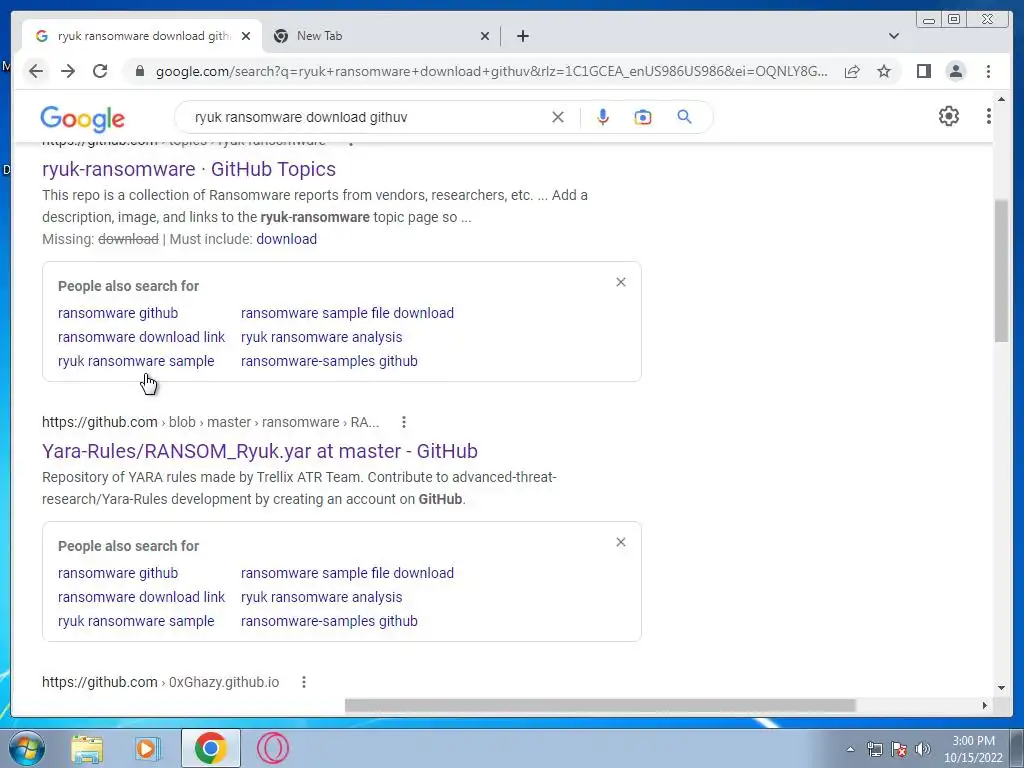The width and height of the screenshot is (1024, 768).
Task: Select 'ransomware github' in second suggestions box
Action: point(118,573)
